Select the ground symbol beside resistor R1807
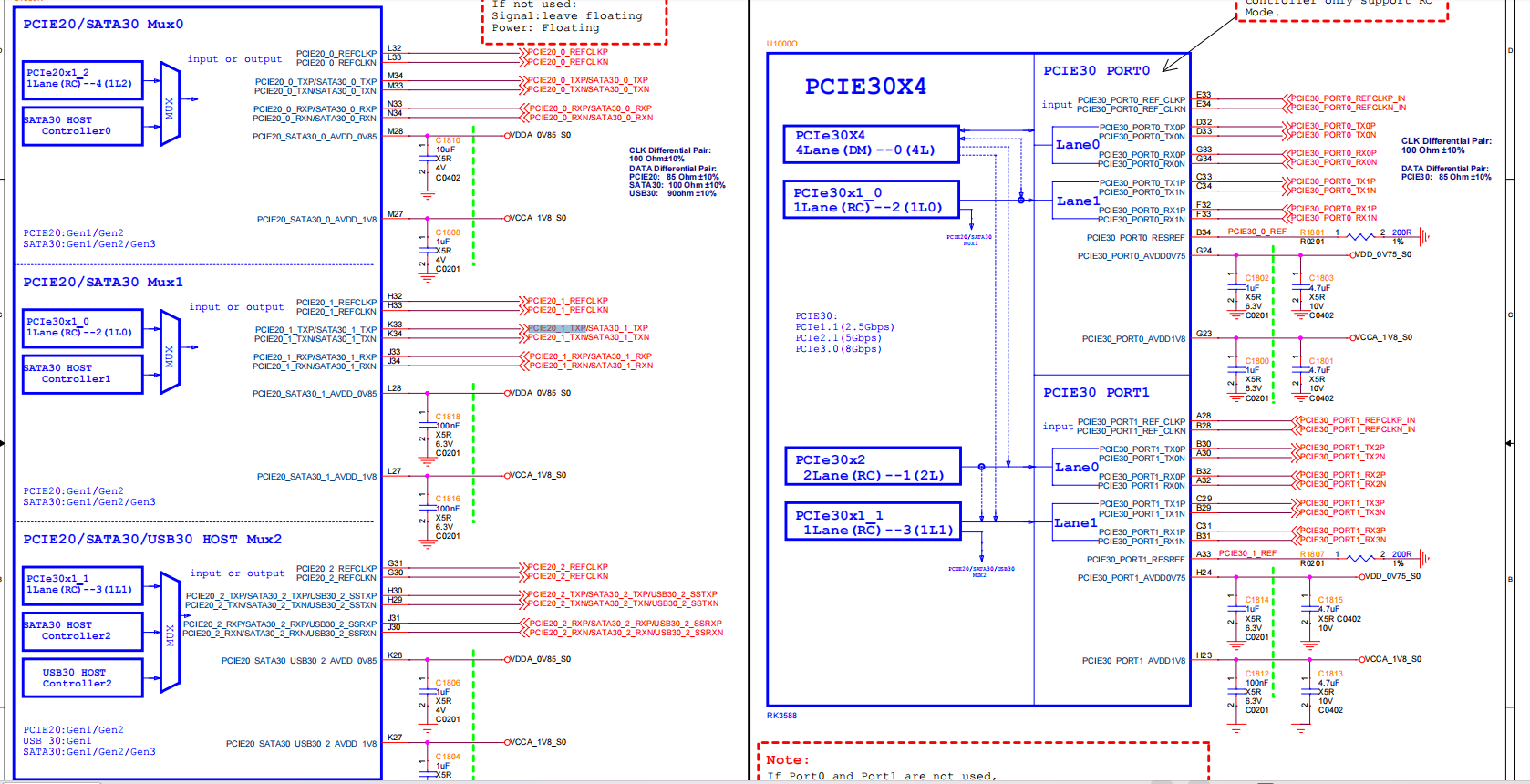This screenshot has height=784, width=1530. [x=1424, y=558]
